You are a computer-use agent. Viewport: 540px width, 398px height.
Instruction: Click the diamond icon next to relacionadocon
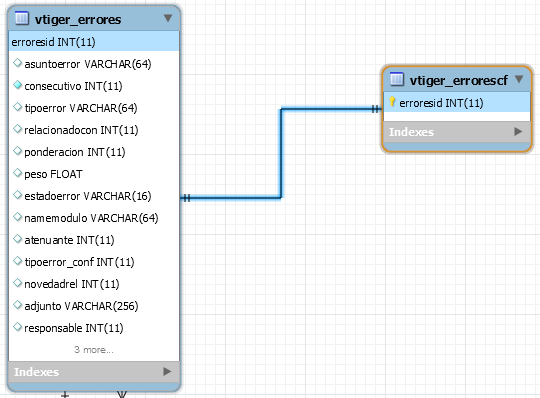click(x=17, y=129)
